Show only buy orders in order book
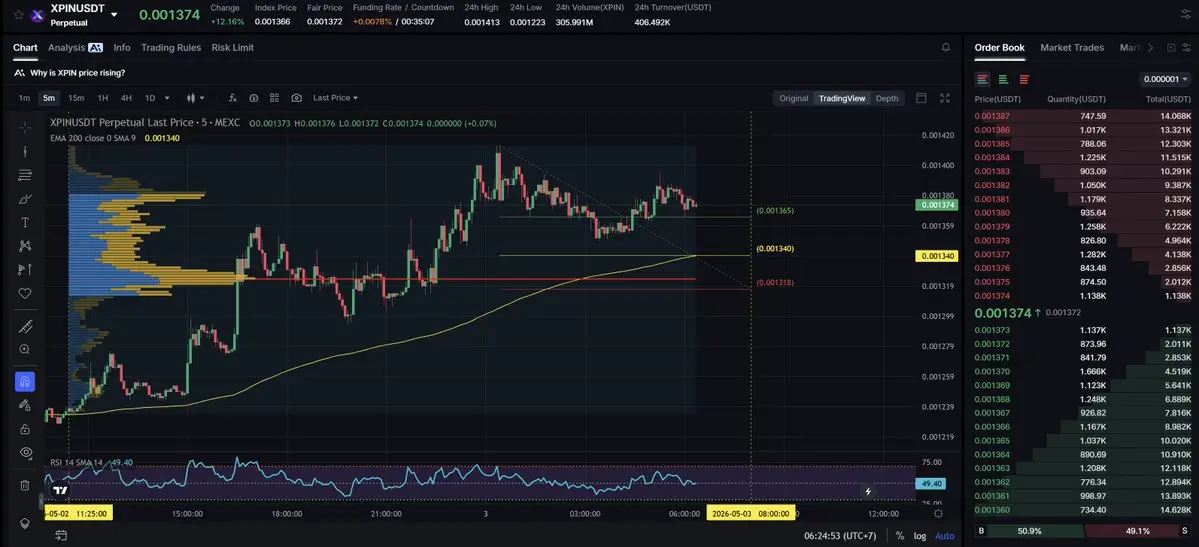 click(1003, 79)
